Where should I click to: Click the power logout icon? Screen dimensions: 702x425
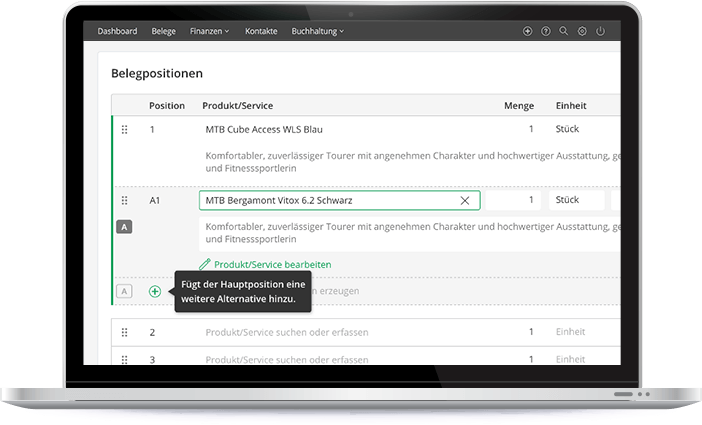click(600, 32)
